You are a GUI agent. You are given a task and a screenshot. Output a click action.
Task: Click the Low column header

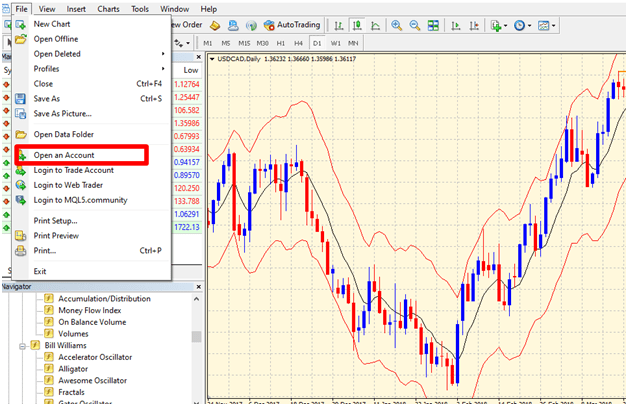coord(190,70)
